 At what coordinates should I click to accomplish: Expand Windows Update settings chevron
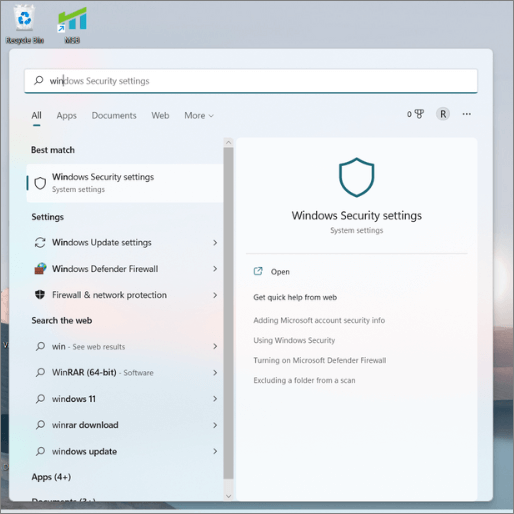click(215, 243)
